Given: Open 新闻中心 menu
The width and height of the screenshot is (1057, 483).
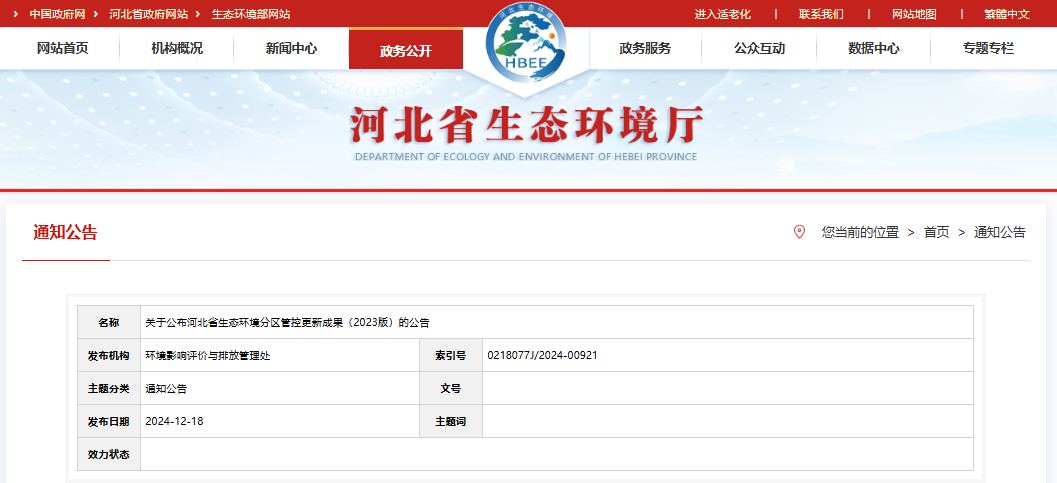Looking at the screenshot, I should click(x=291, y=49).
